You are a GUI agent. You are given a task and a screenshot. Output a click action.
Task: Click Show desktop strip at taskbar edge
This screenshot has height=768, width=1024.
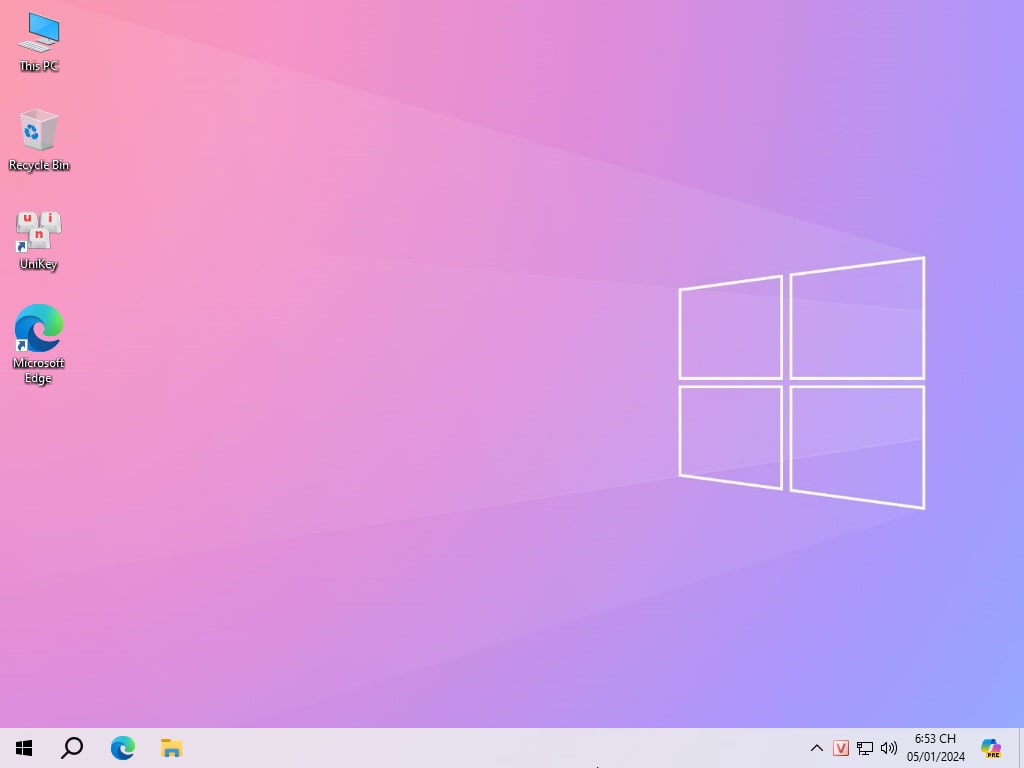[1021, 748]
